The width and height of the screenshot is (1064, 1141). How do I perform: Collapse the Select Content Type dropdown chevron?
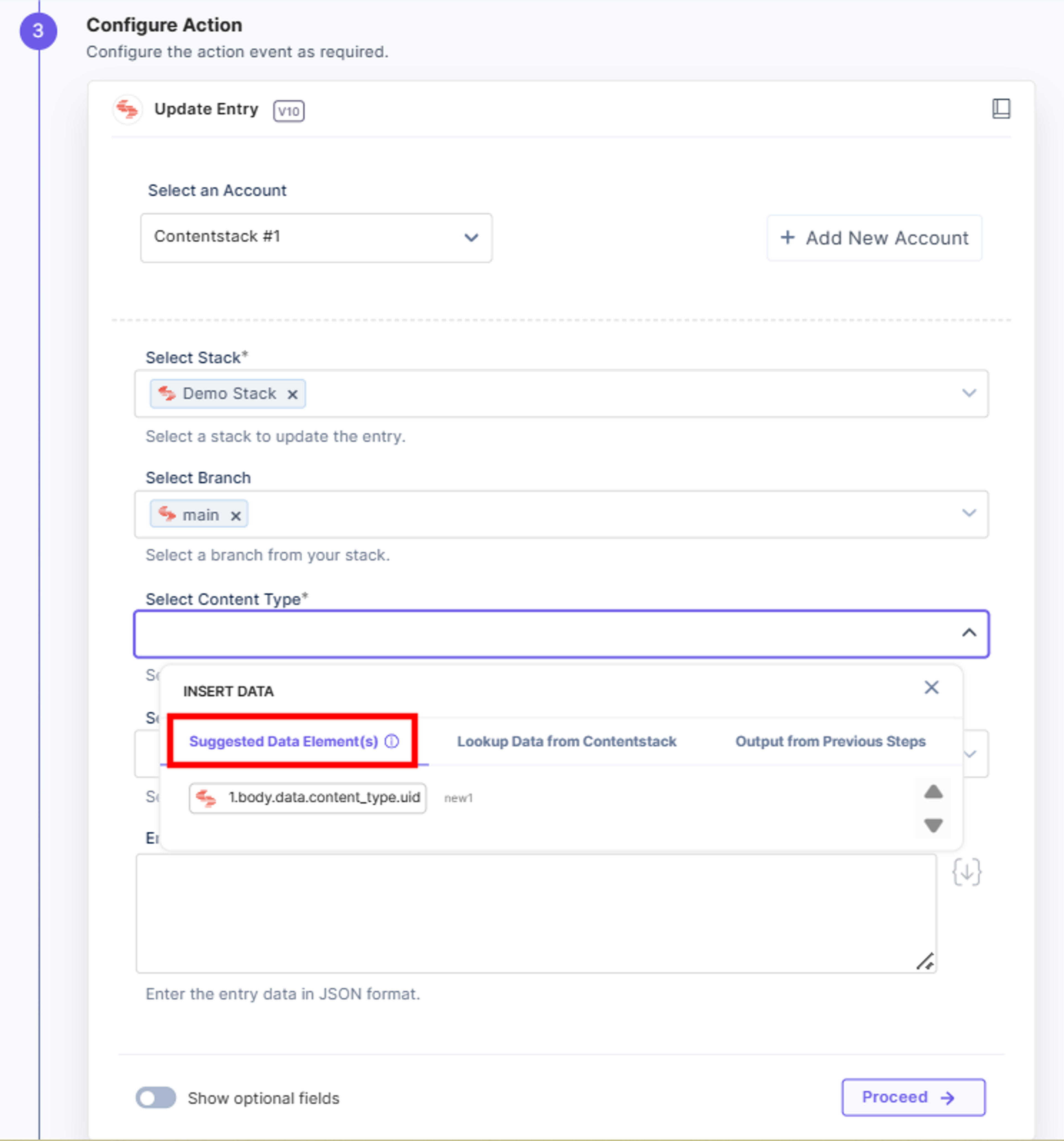tap(969, 633)
